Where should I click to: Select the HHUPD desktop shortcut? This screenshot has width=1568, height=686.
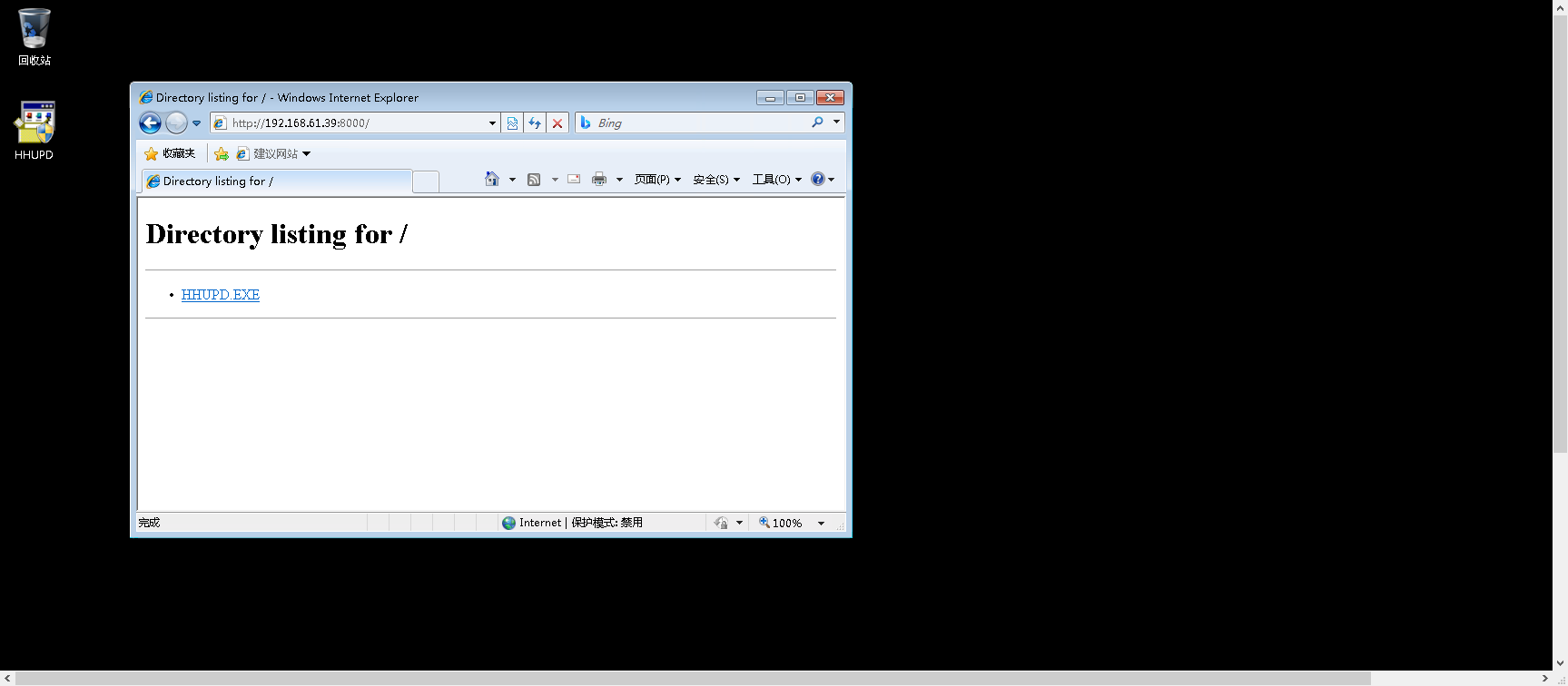[x=35, y=131]
